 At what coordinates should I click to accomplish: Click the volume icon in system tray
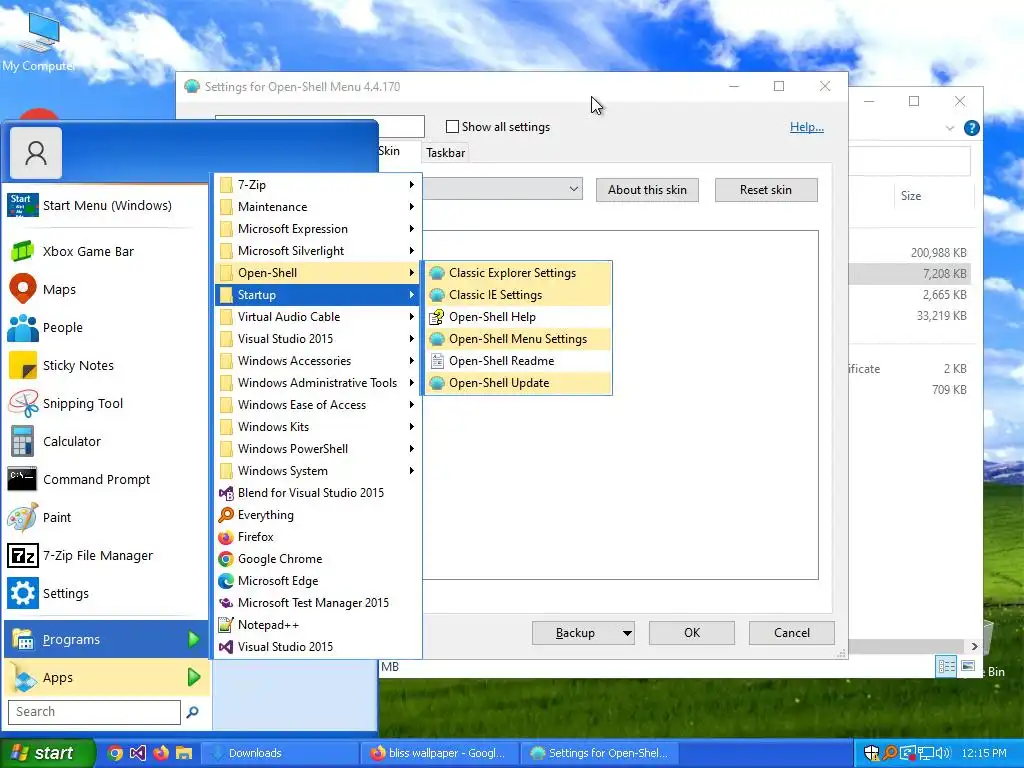click(x=943, y=753)
